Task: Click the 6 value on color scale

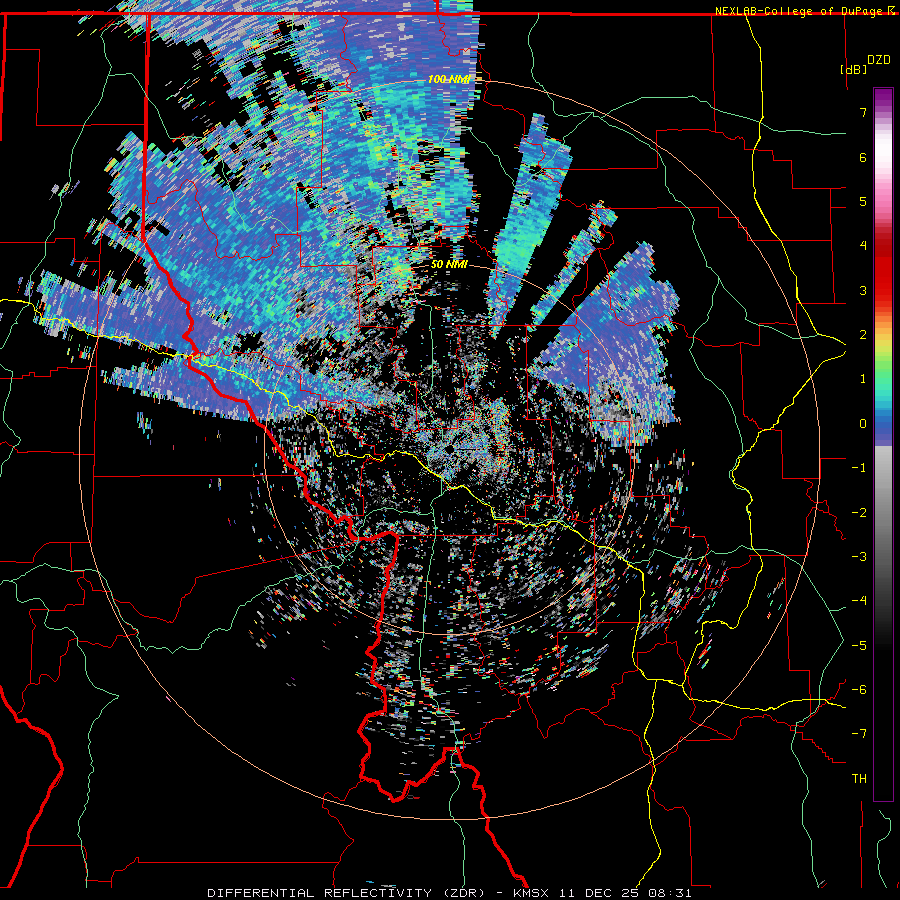Action: click(863, 157)
